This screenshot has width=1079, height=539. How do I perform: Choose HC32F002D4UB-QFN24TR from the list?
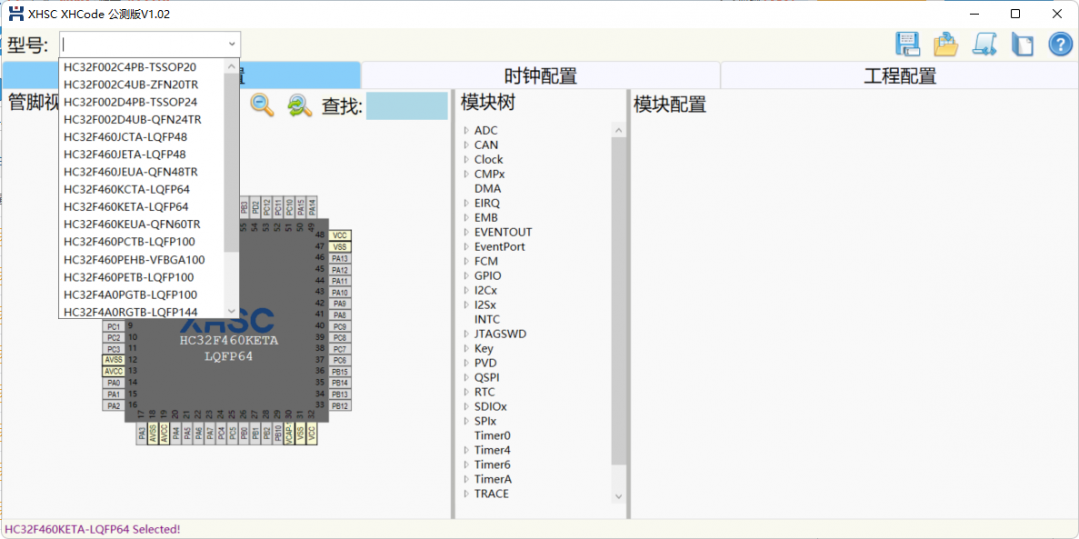click(132, 119)
